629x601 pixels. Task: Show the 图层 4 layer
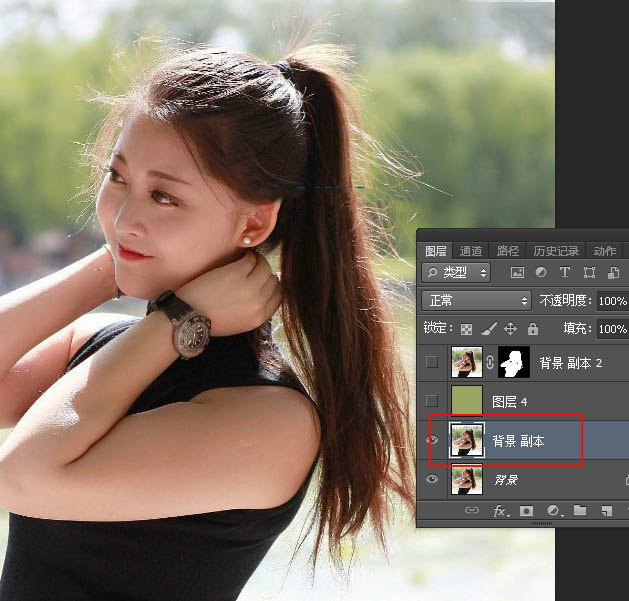point(432,401)
